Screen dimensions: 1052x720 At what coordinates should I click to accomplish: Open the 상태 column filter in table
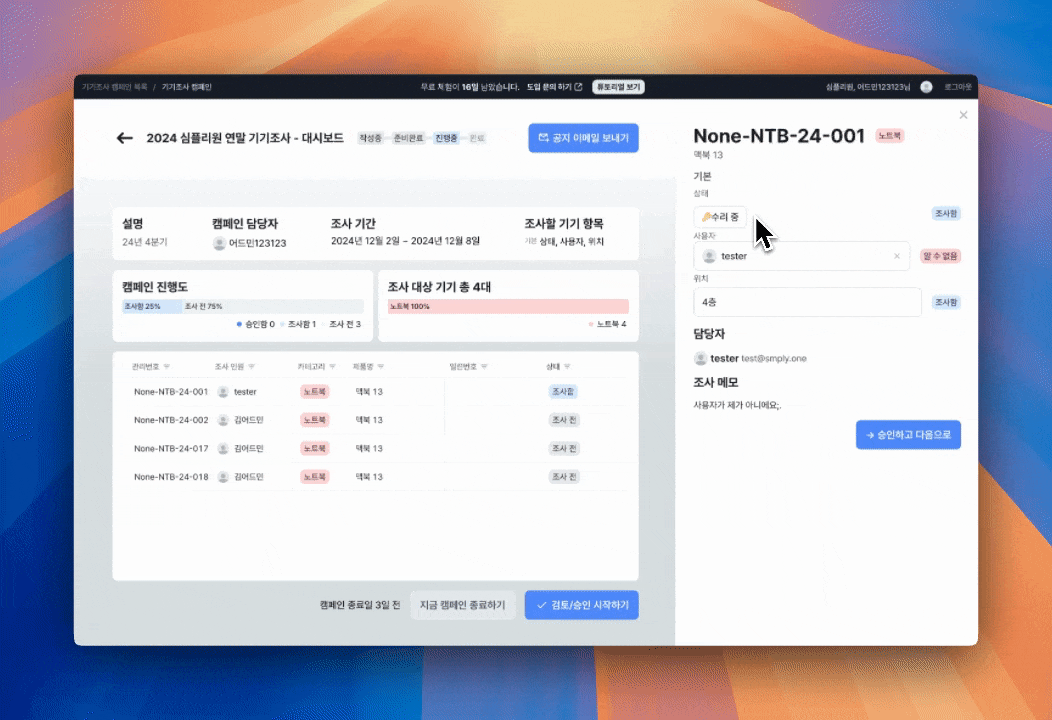(567, 367)
